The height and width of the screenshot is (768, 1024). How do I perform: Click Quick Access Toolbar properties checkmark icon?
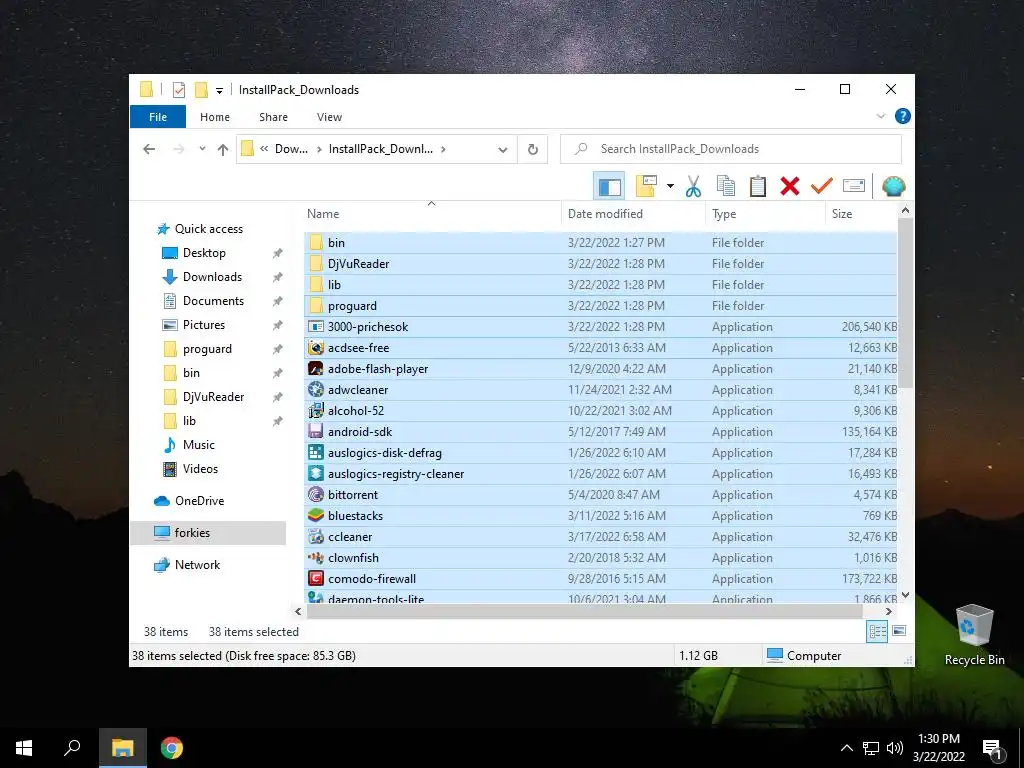click(179, 90)
